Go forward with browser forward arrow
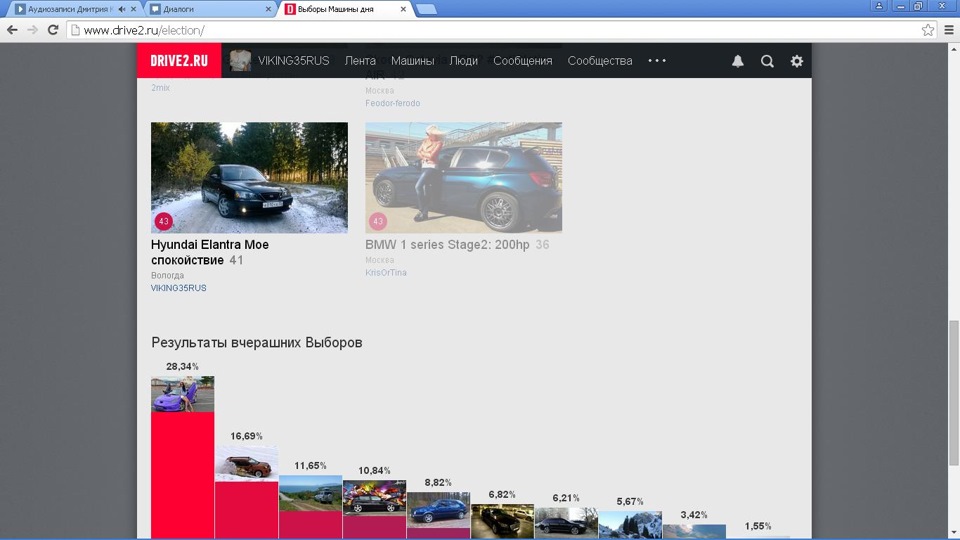This screenshot has height=540, width=960. 32,29
